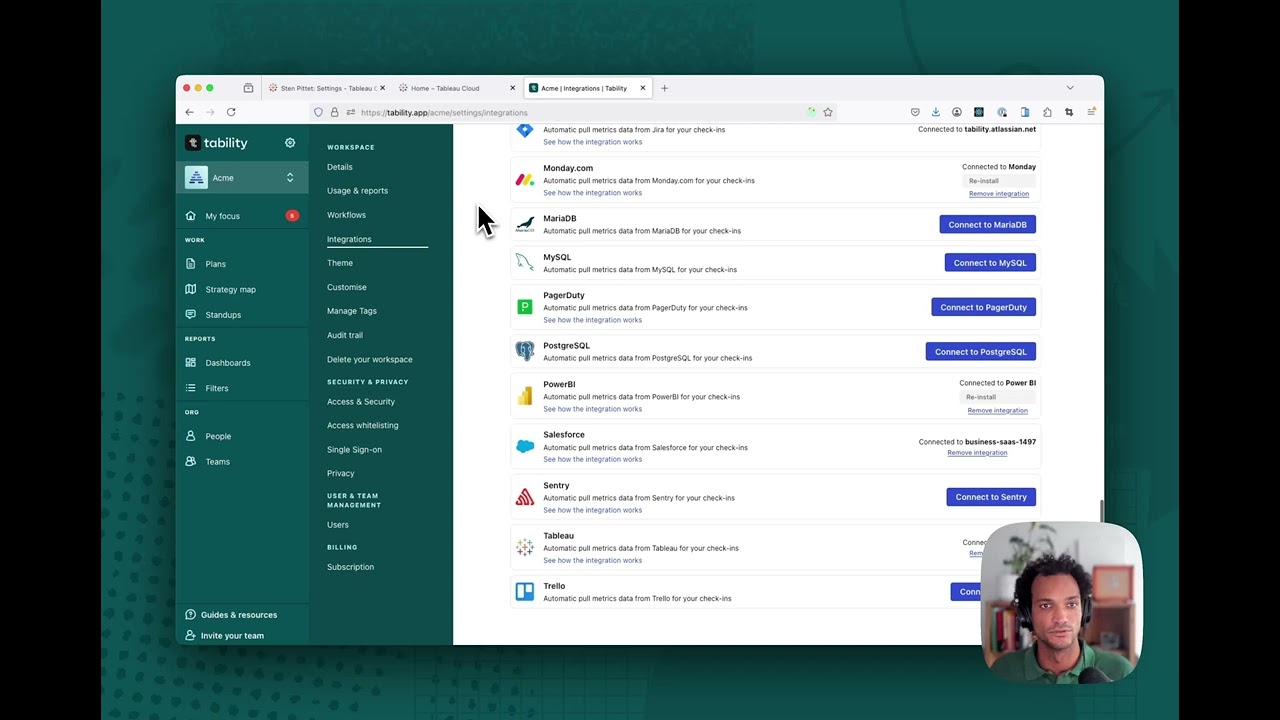Remove the Power BI integration link

(997, 410)
